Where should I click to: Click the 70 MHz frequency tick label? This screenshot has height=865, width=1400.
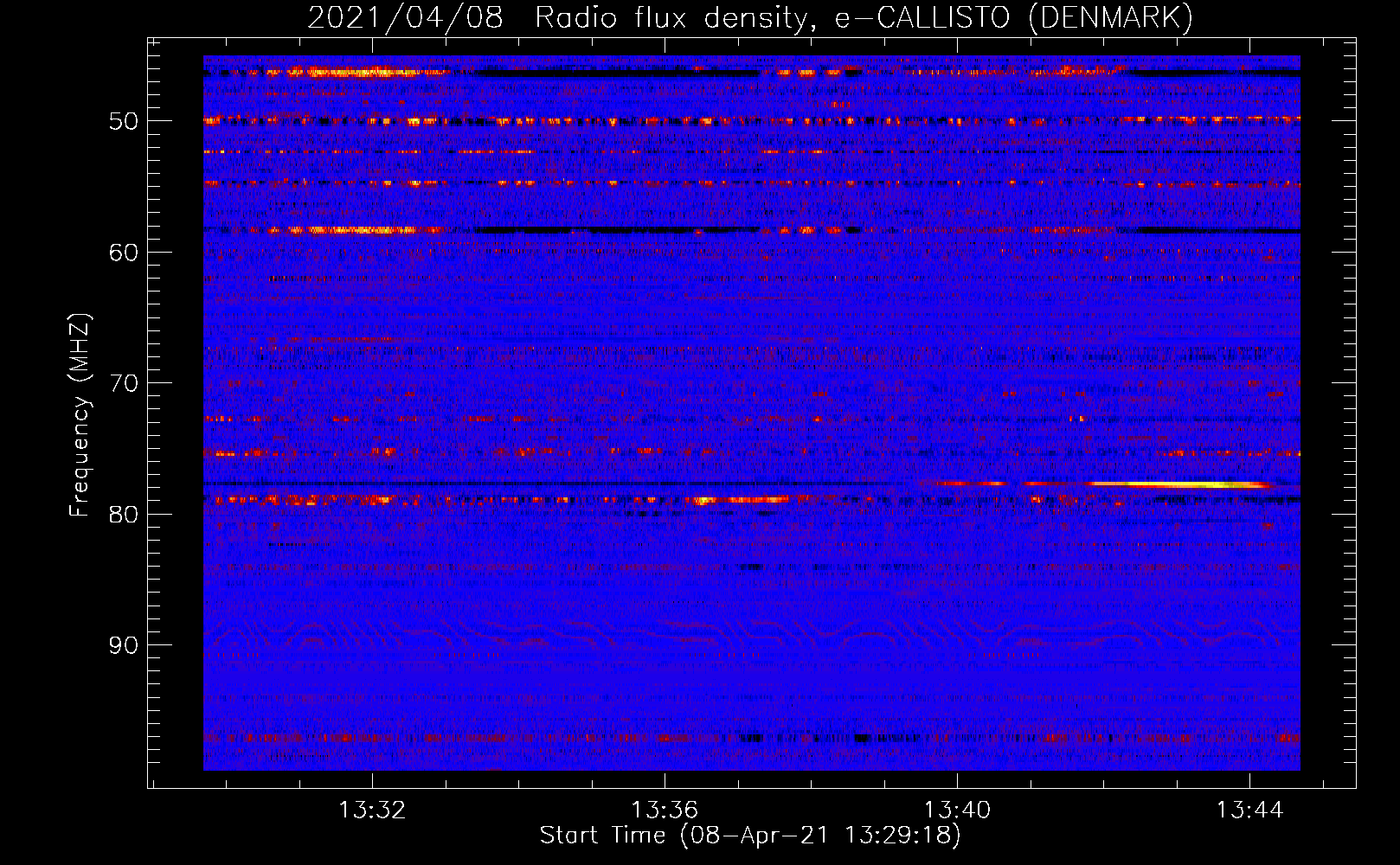point(124,383)
